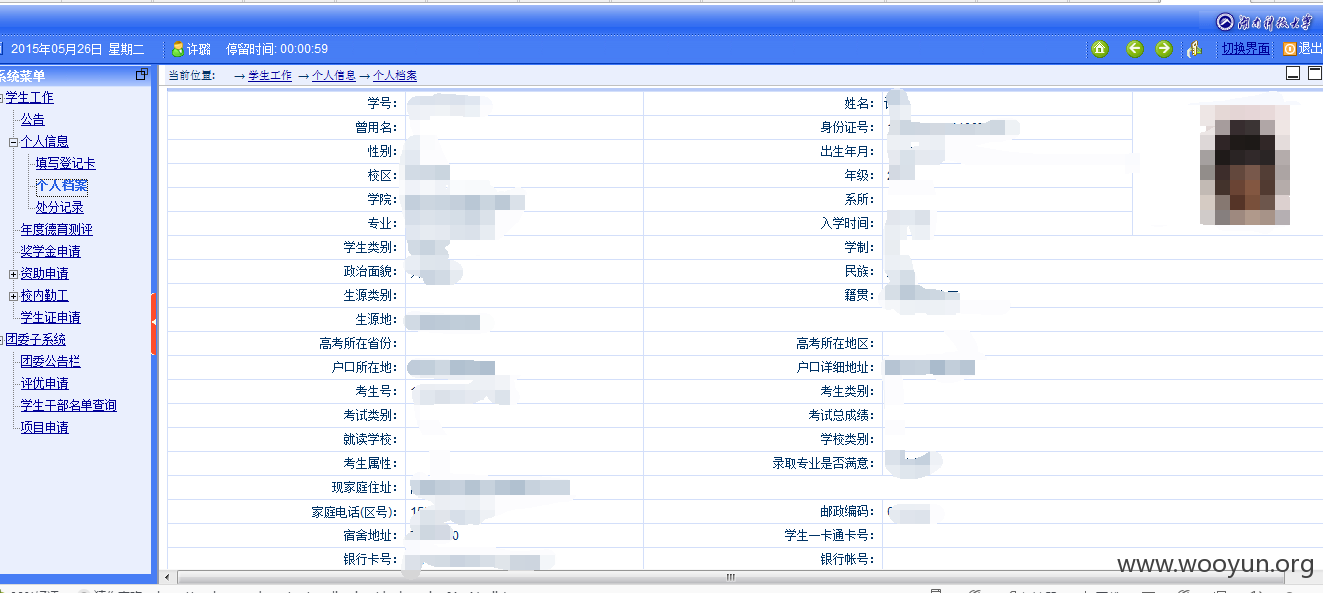Click the 切换界面 link

[x=1246, y=49]
